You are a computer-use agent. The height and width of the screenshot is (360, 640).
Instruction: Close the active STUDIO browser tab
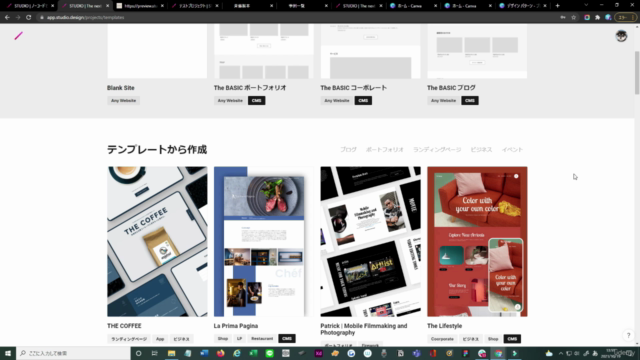click(x=107, y=6)
